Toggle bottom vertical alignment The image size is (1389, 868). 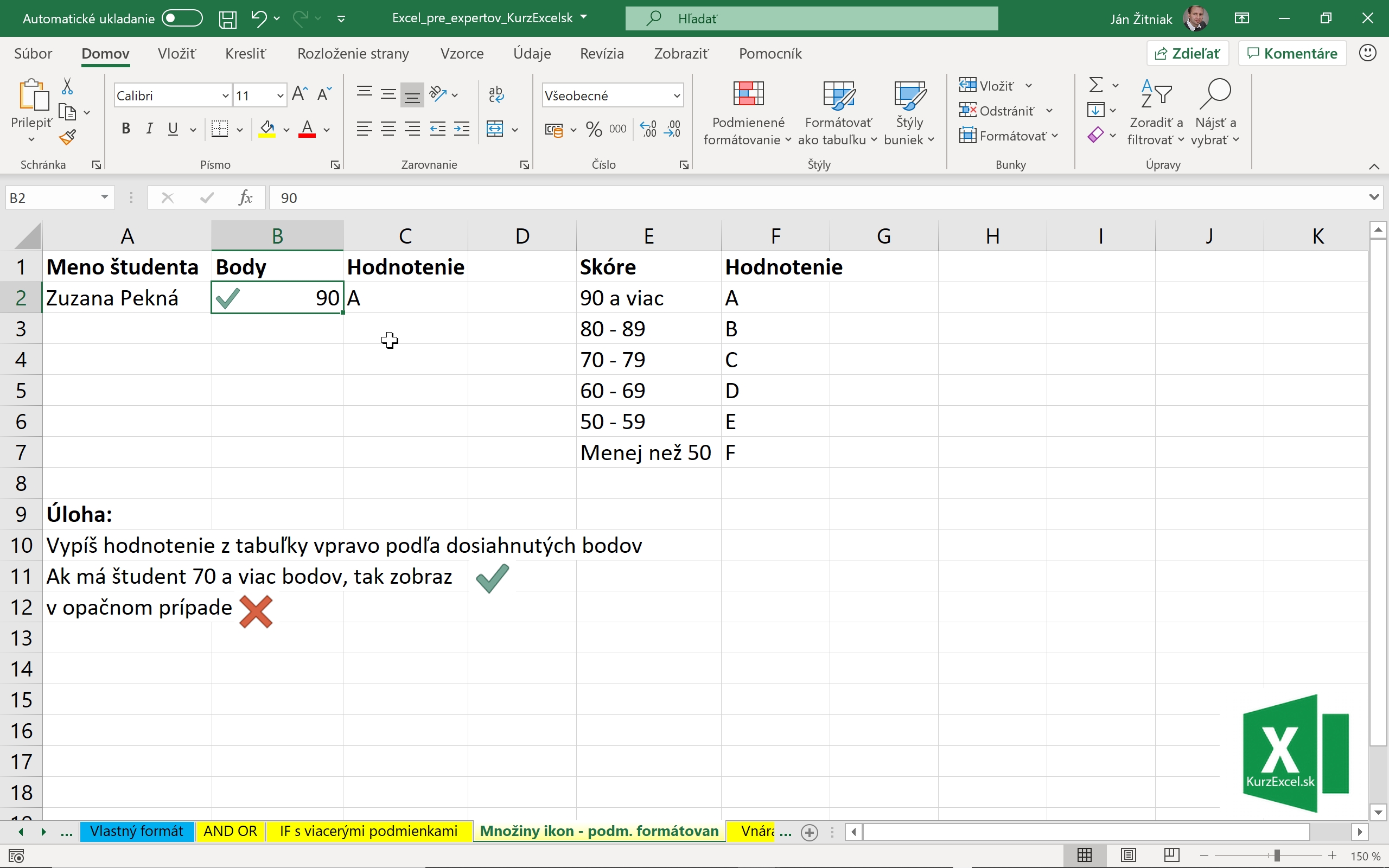[x=412, y=94]
